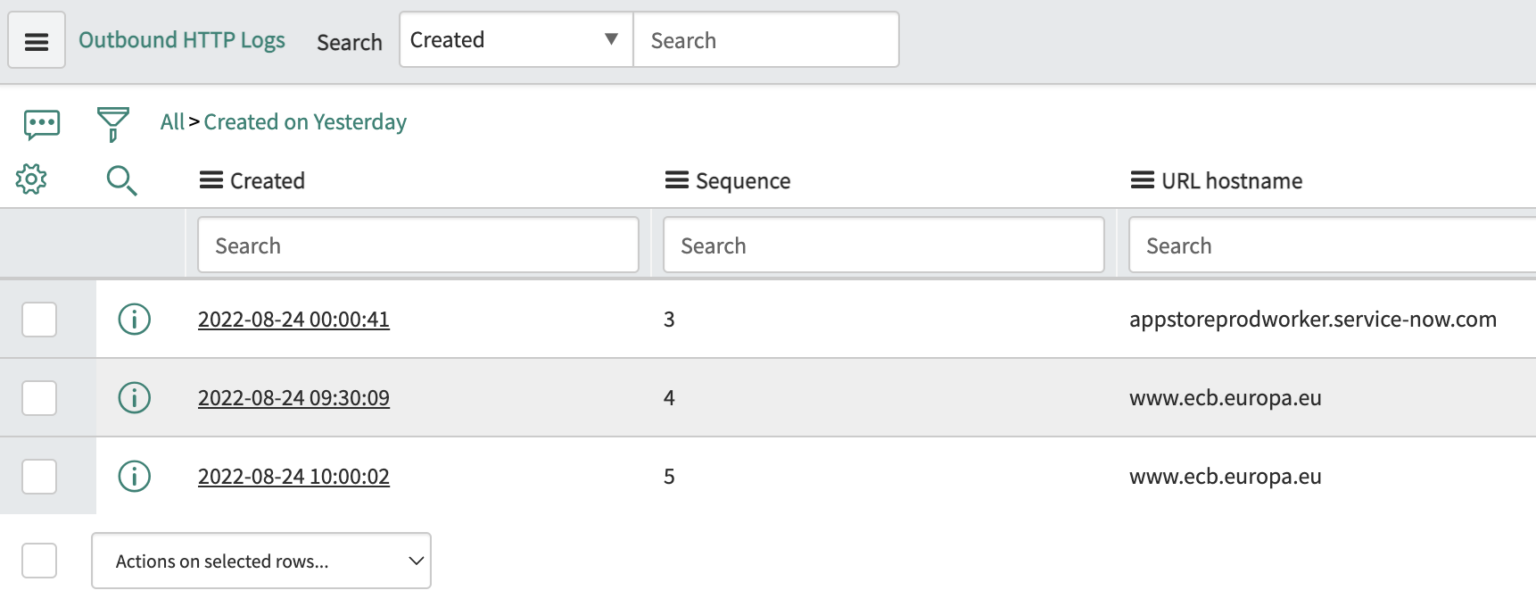
Task: Click the Created on Yesterday breadcrumb
Action: point(305,122)
